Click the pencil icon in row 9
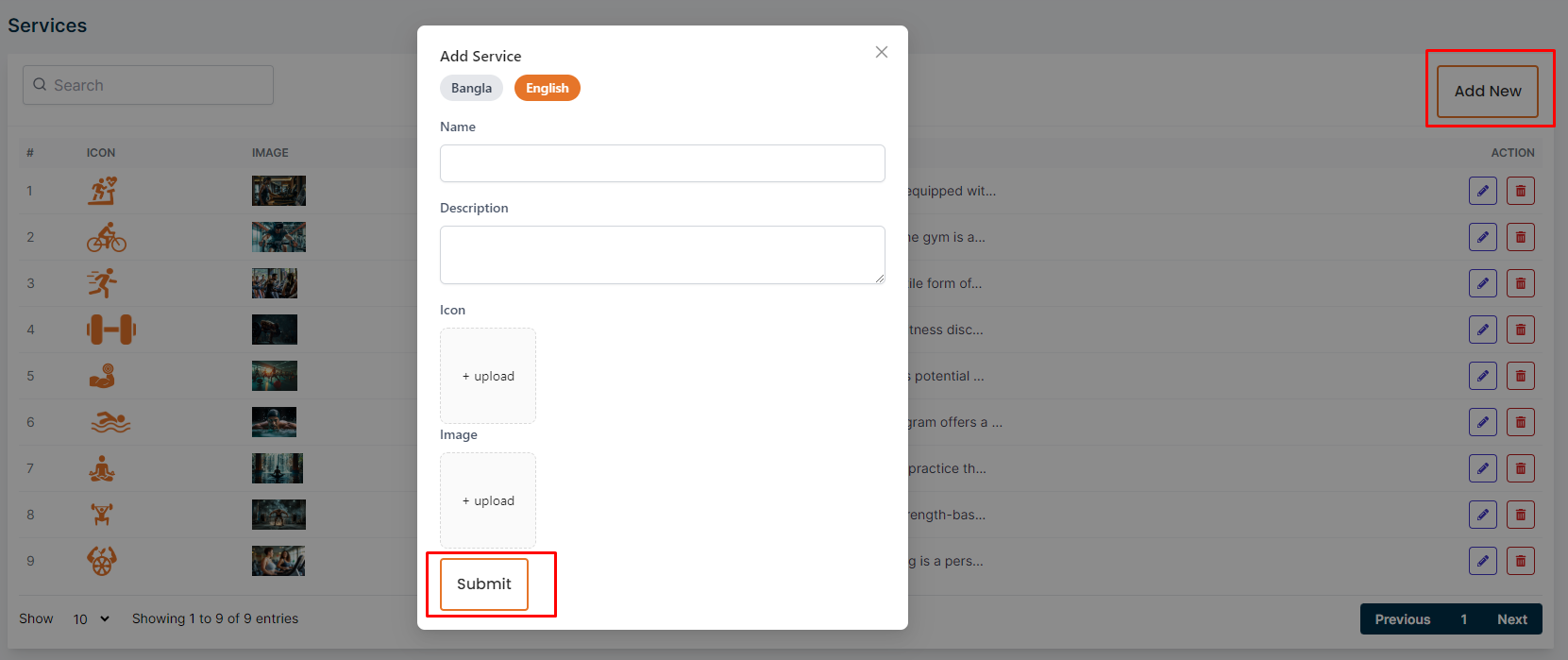1568x660 pixels. coord(1482,561)
